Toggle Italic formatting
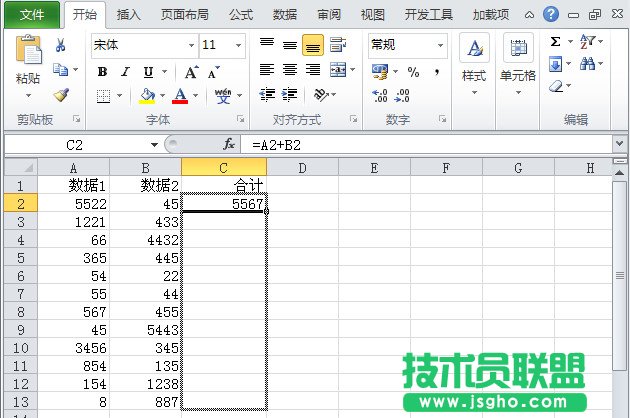 (125, 72)
